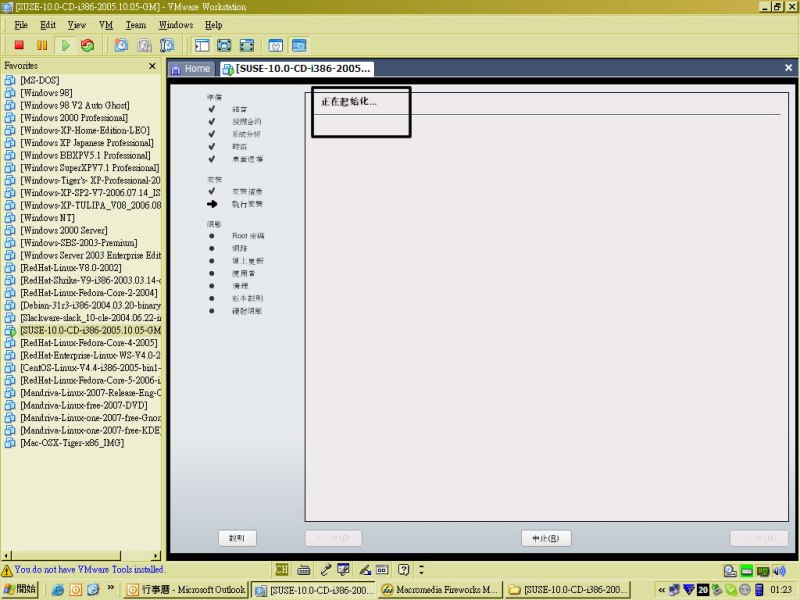Switch to the Home tab

[192, 69]
